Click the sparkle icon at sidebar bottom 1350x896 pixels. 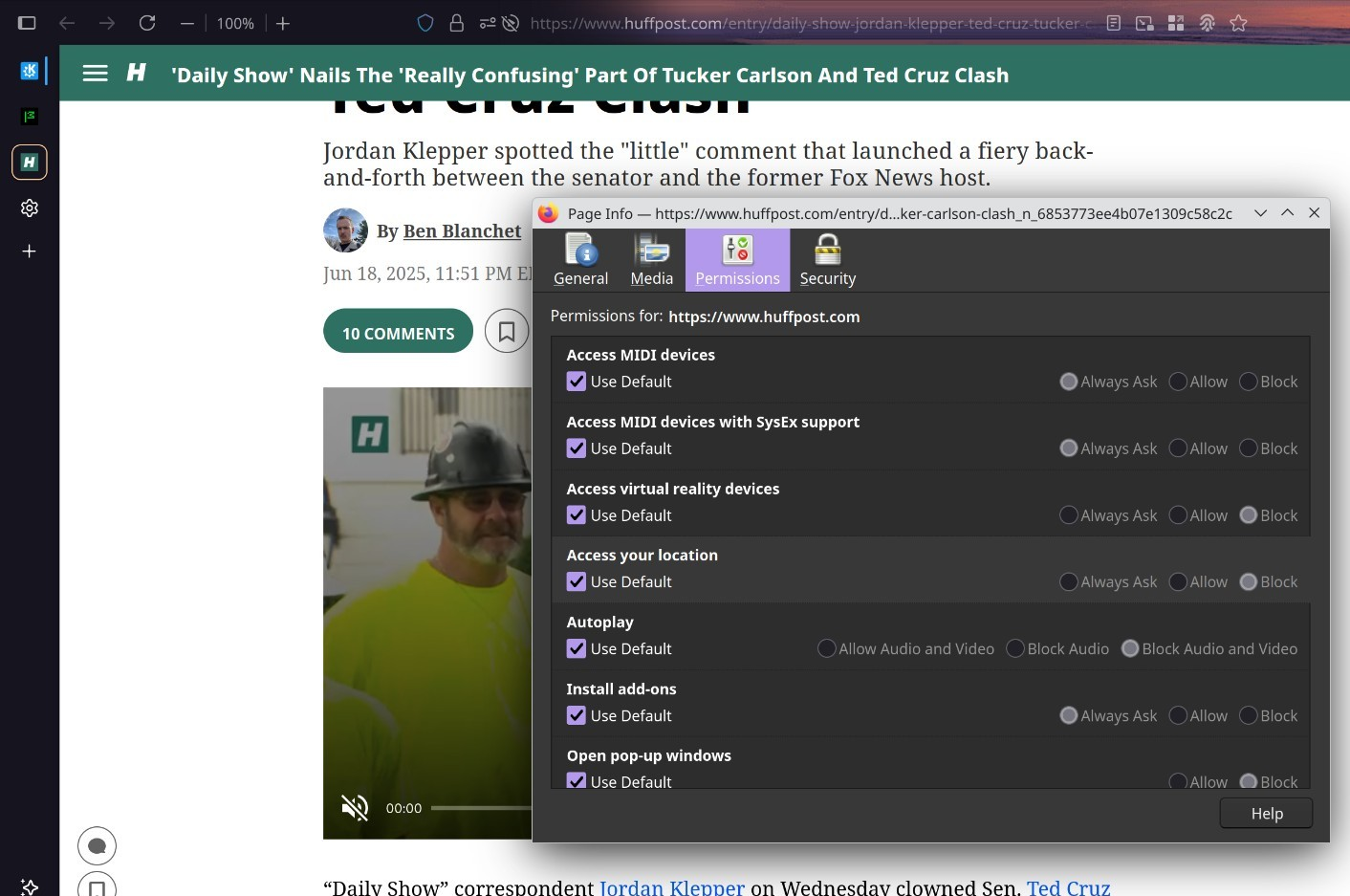(30, 886)
